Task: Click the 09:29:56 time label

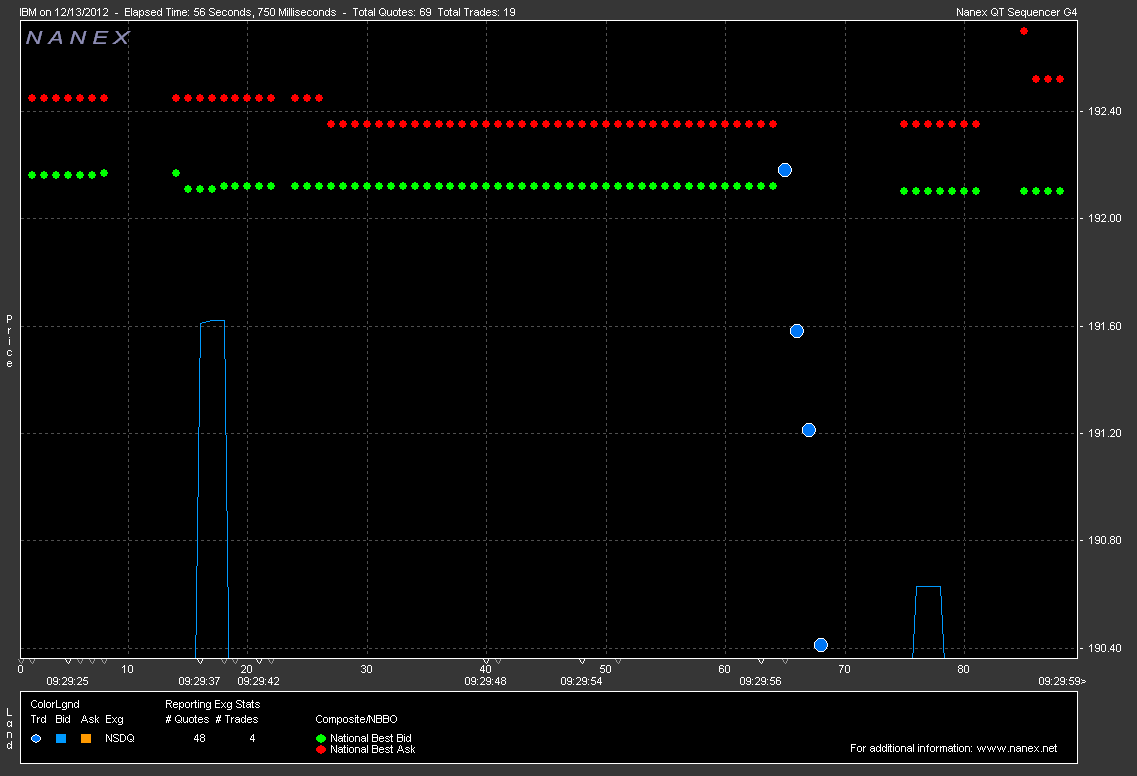Action: click(x=760, y=681)
